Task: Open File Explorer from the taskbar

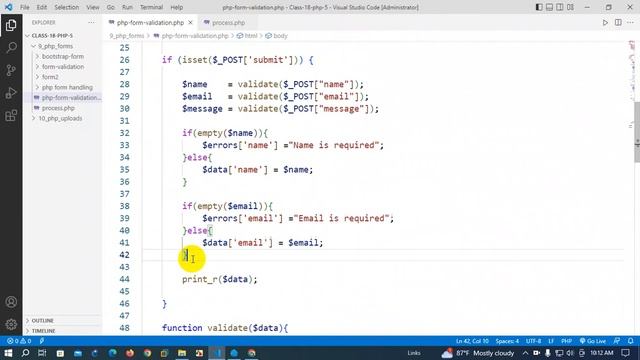Action: coord(182,353)
